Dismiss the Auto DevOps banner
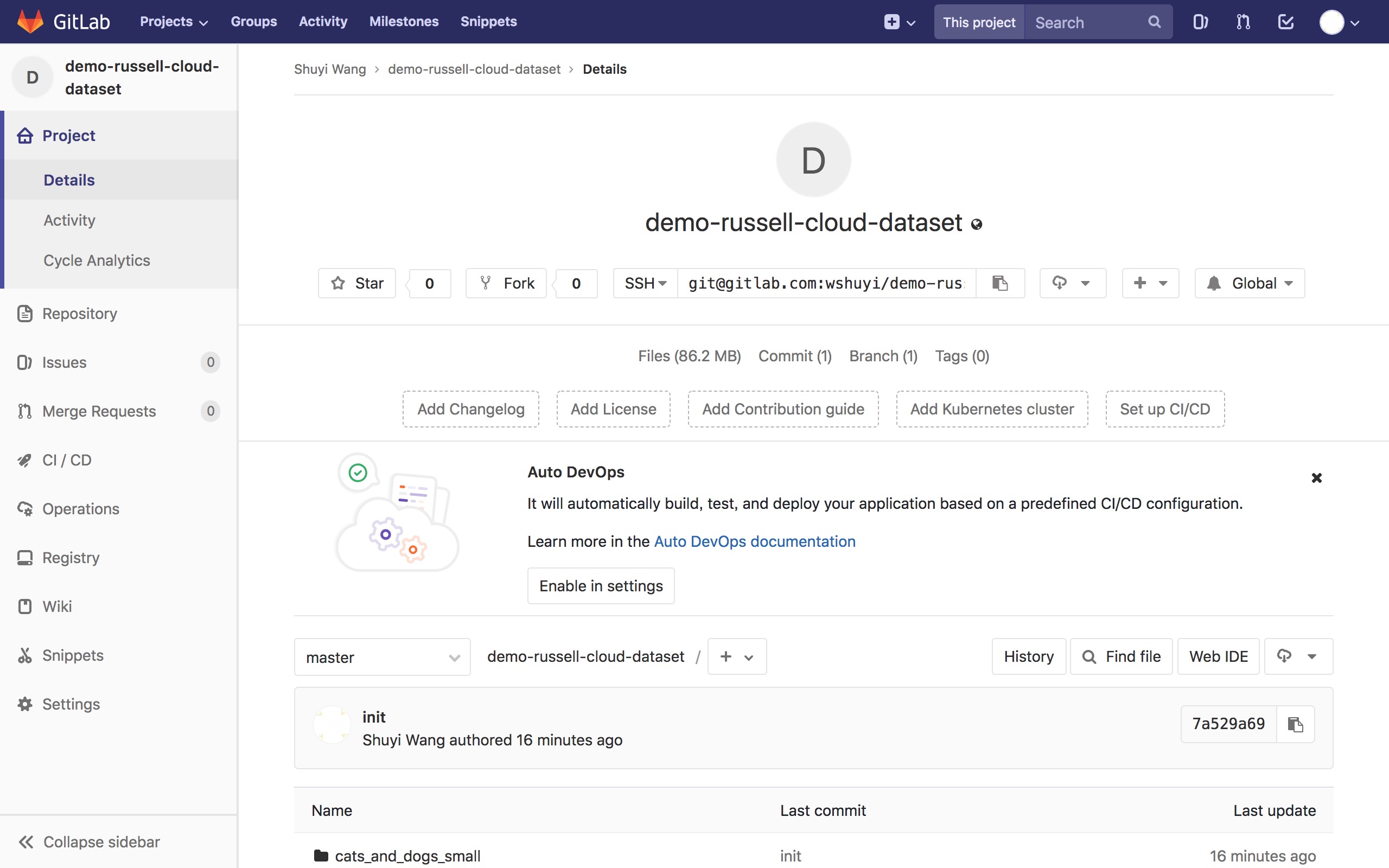The height and width of the screenshot is (868, 1389). pos(1316,477)
